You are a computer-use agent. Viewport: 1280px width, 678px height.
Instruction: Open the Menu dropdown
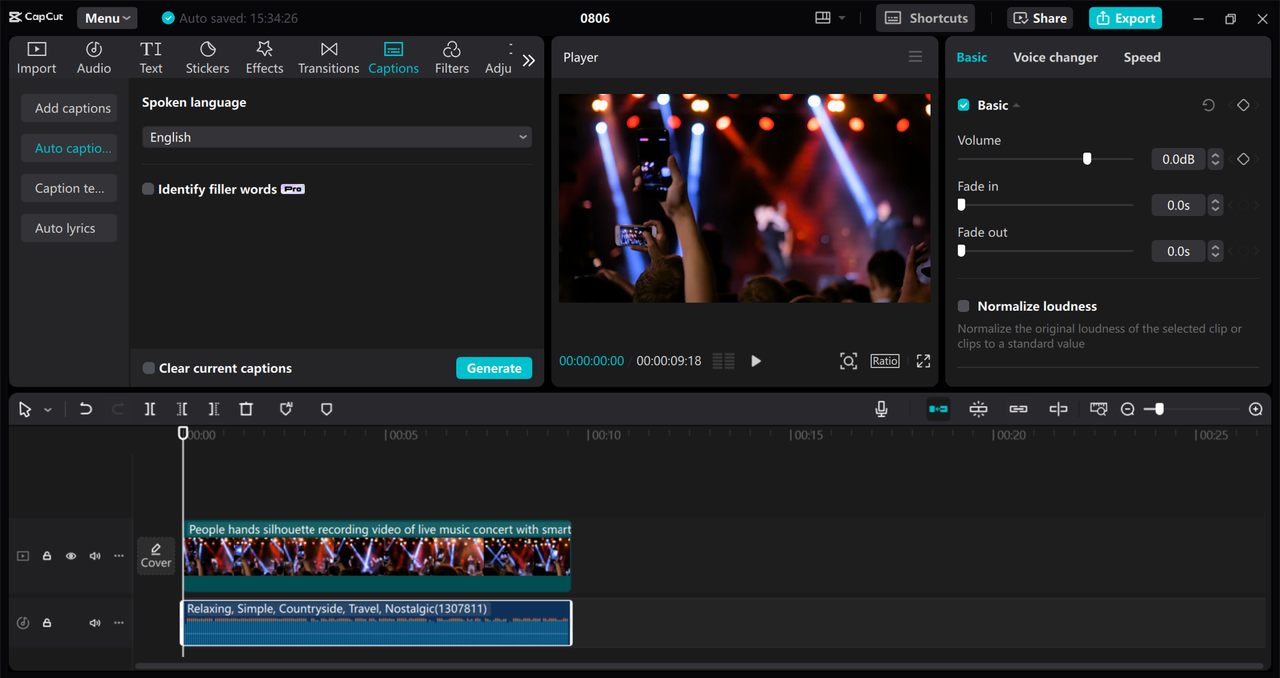[107, 18]
